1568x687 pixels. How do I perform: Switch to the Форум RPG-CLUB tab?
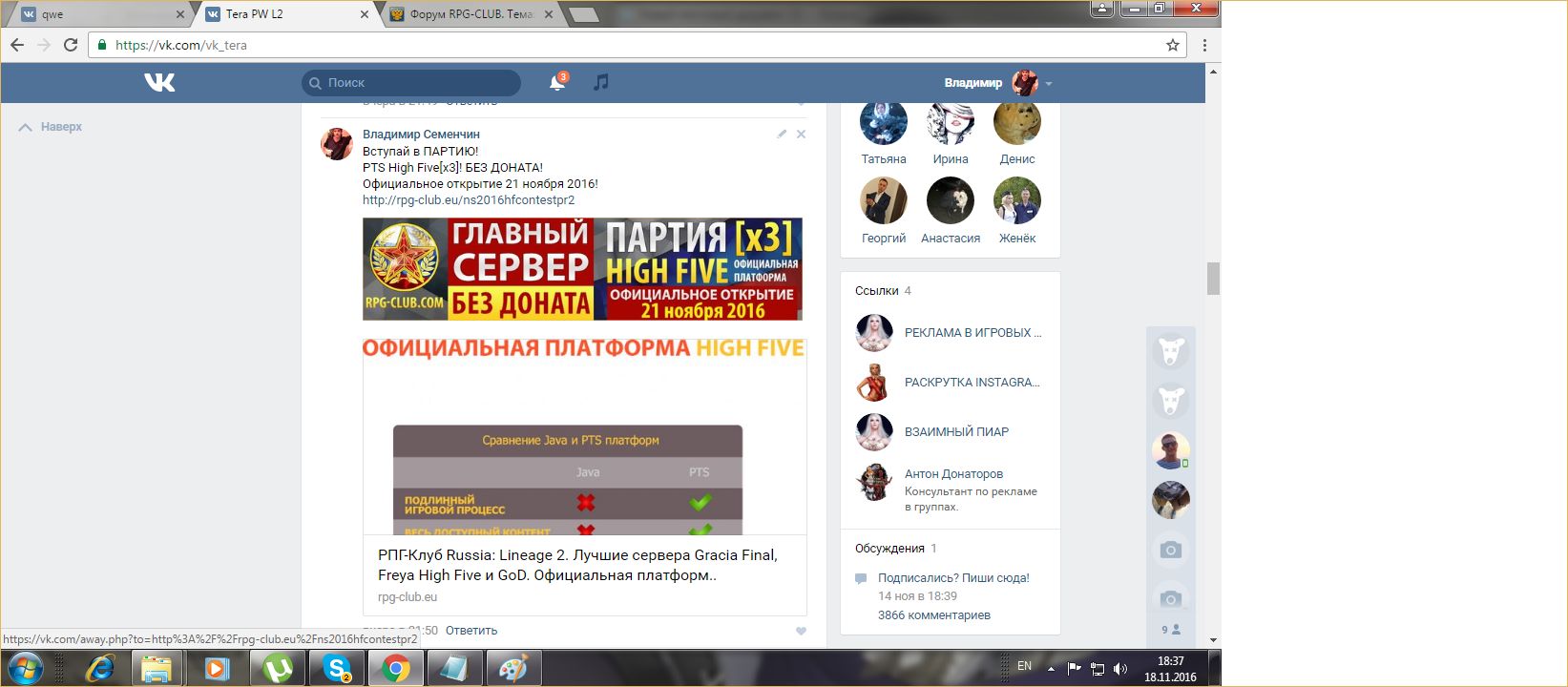(x=471, y=14)
